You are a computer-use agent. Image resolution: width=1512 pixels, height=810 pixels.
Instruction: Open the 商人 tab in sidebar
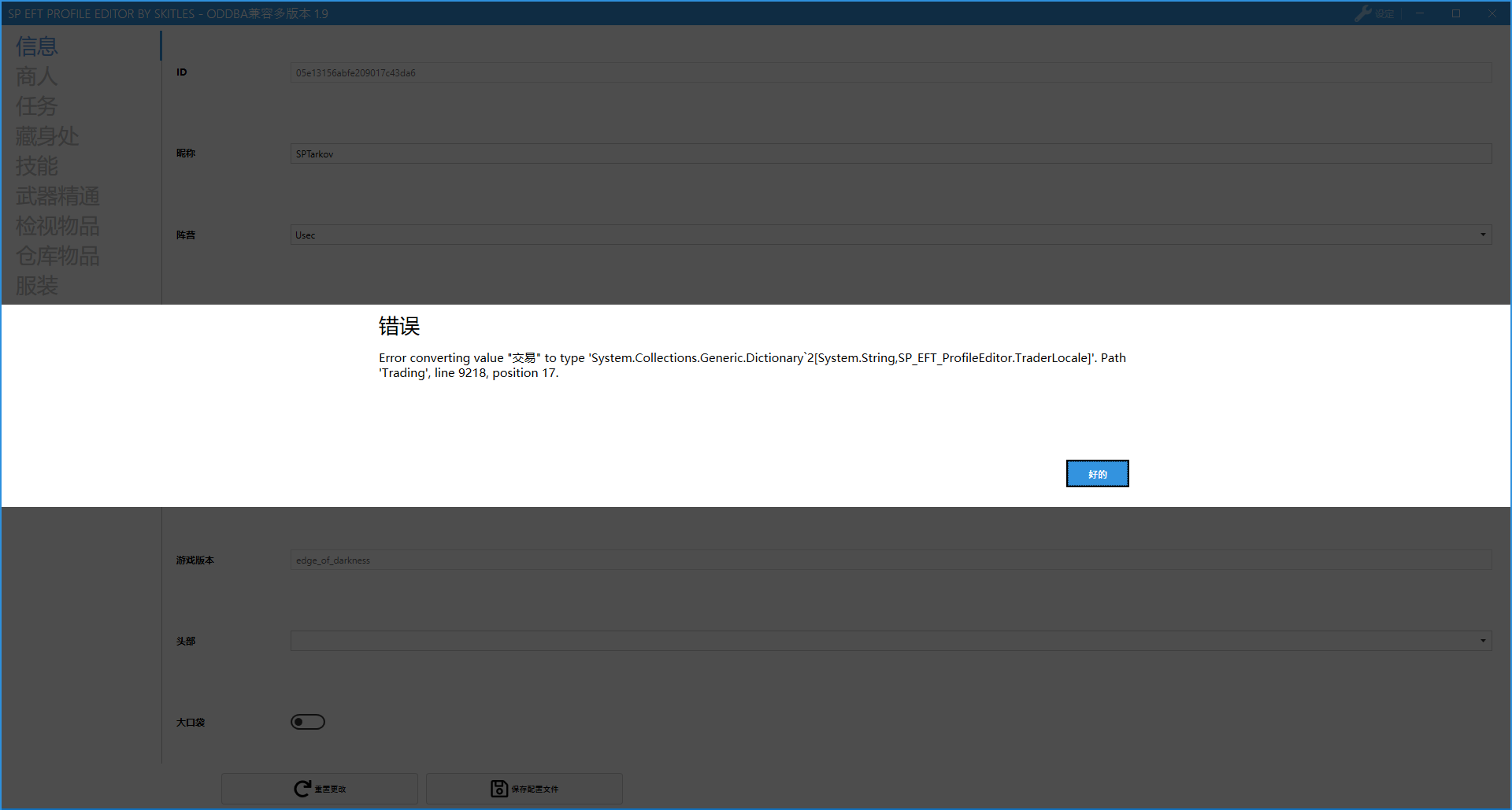(x=37, y=76)
